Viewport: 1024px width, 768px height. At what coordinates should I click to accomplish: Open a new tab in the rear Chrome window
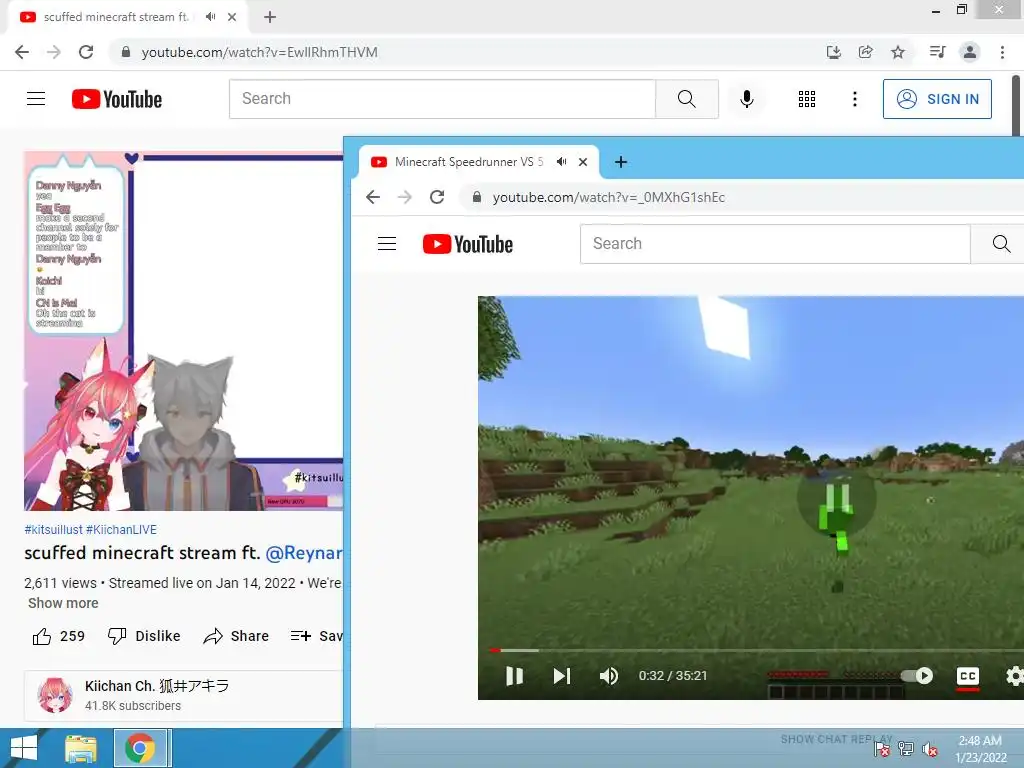pyautogui.click(x=270, y=17)
